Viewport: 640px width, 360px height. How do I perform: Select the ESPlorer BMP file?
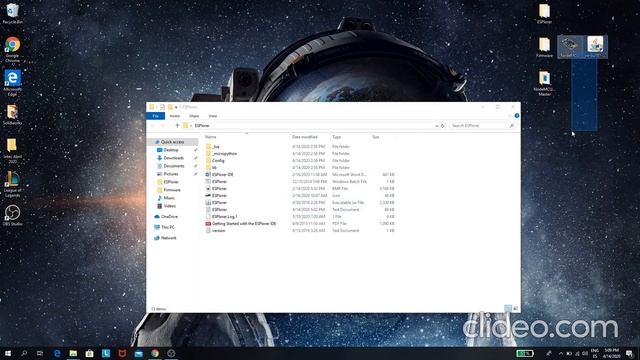click(x=300, y=189)
